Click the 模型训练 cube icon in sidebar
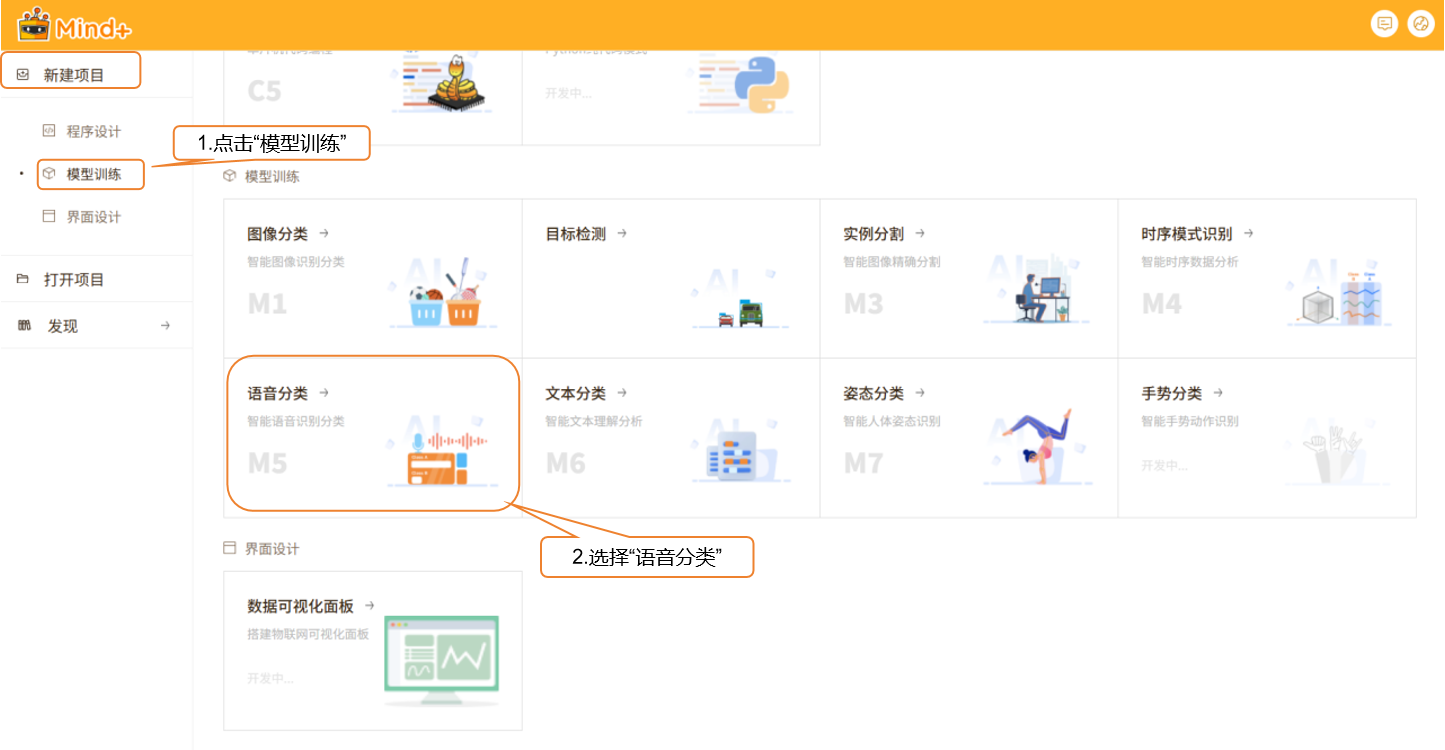 48,174
